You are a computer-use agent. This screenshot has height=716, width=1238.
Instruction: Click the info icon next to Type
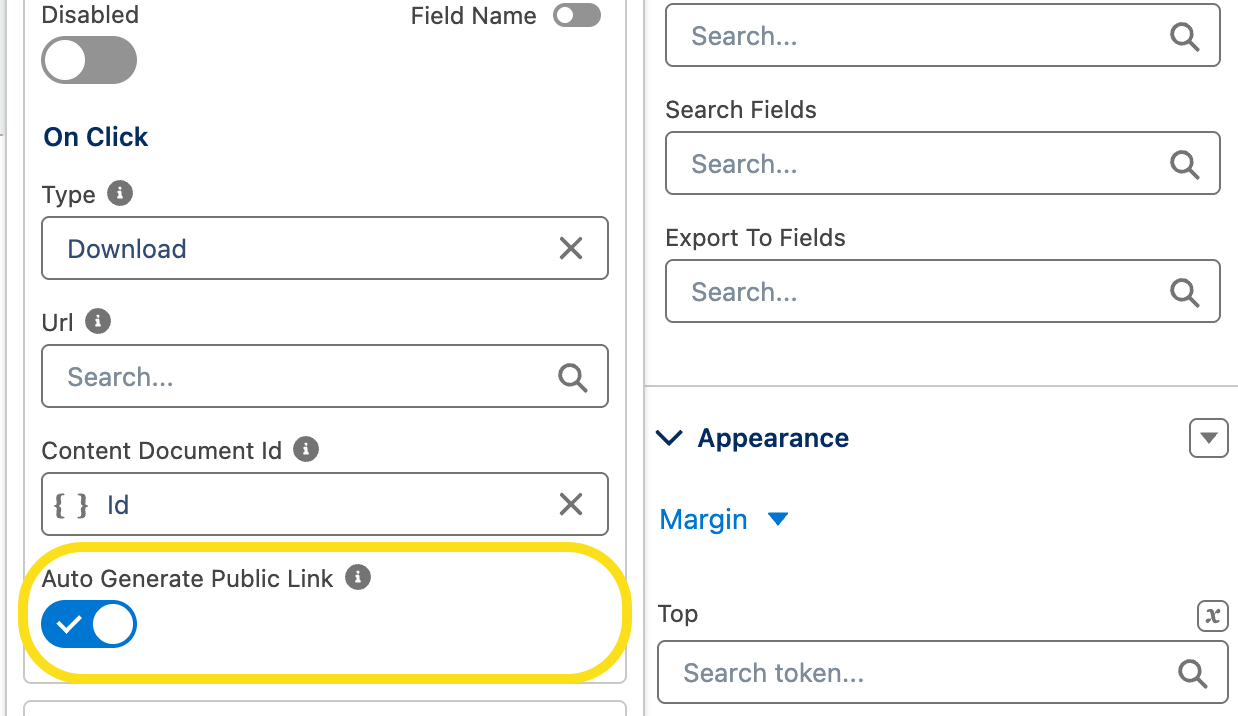pos(120,193)
